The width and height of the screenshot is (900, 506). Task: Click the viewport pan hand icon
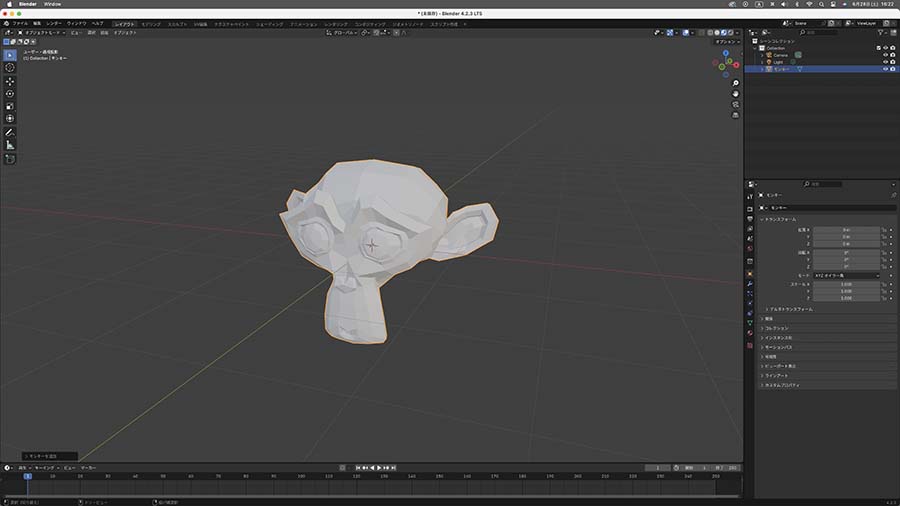pyautogui.click(x=735, y=94)
